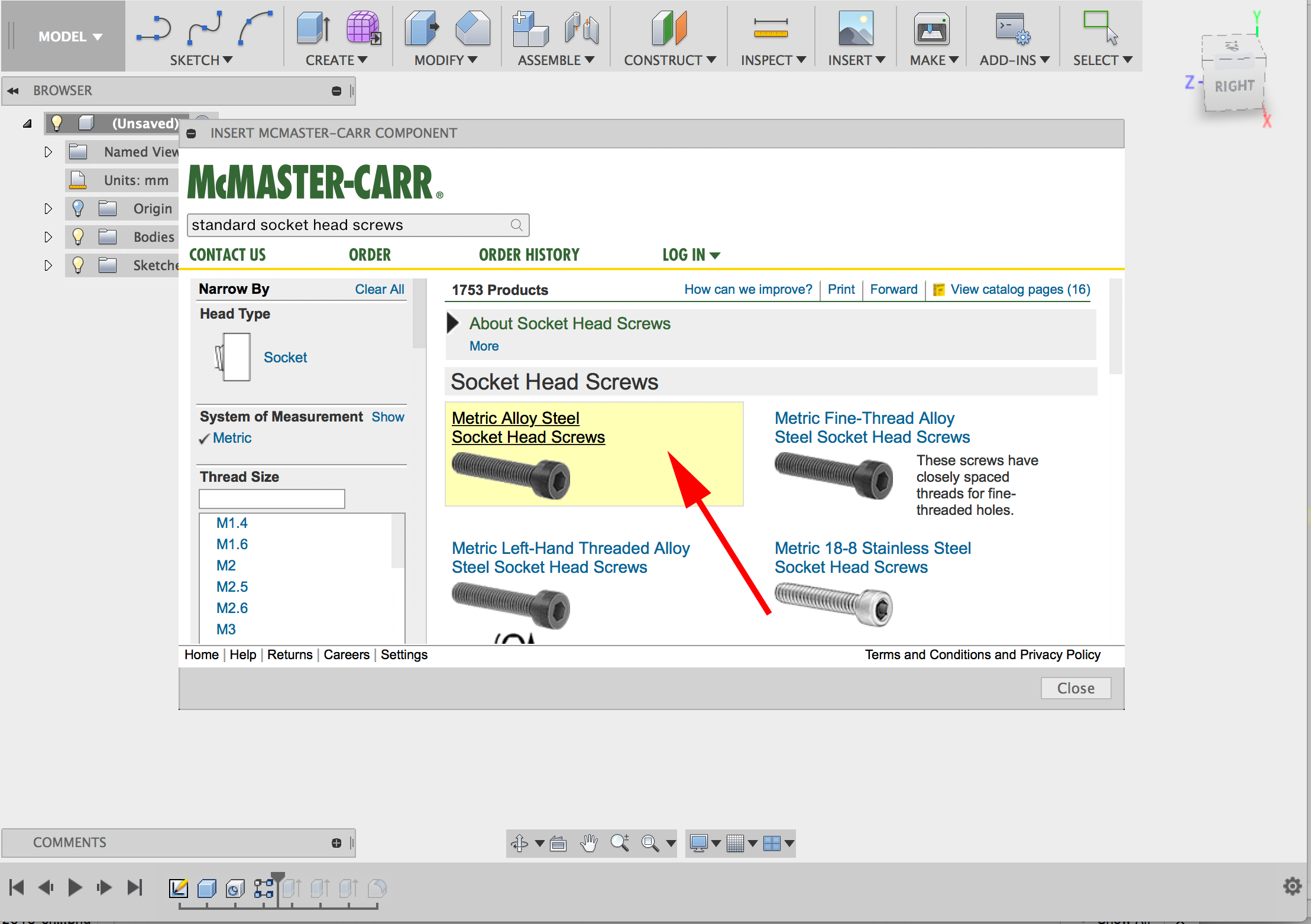Screen dimensions: 1311x924
Task: Click the Joint assemble icon
Action: pyautogui.click(x=581, y=28)
